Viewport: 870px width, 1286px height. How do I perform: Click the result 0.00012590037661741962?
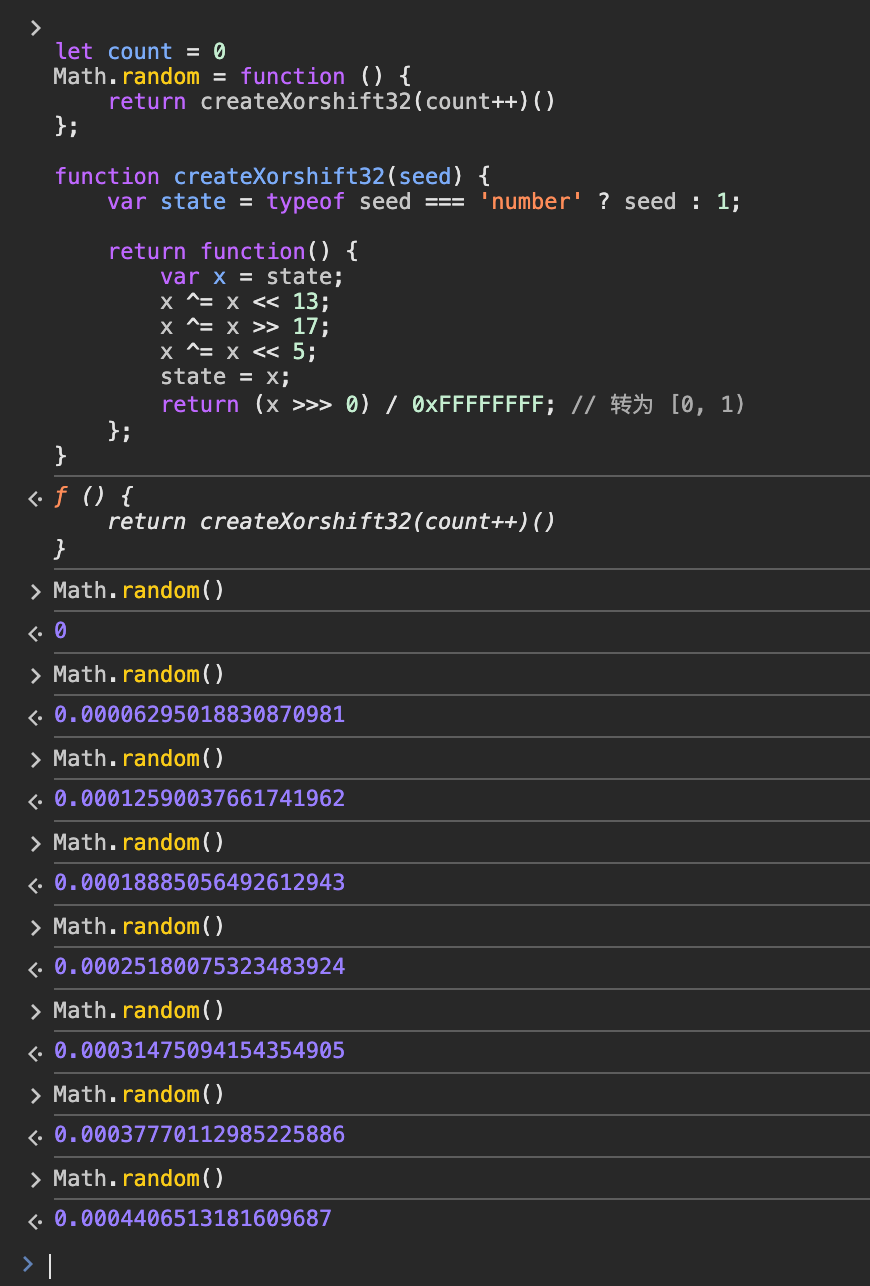pos(199,799)
